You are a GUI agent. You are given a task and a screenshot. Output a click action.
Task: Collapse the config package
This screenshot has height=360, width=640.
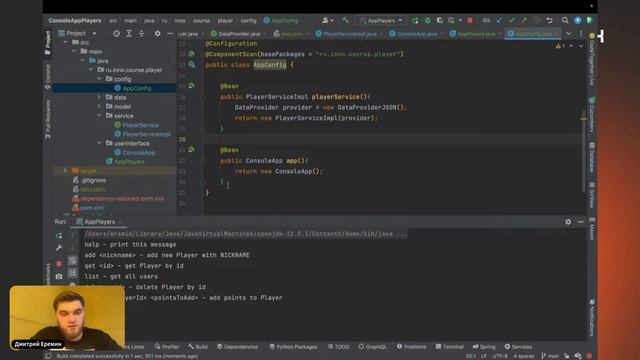tap(99, 79)
